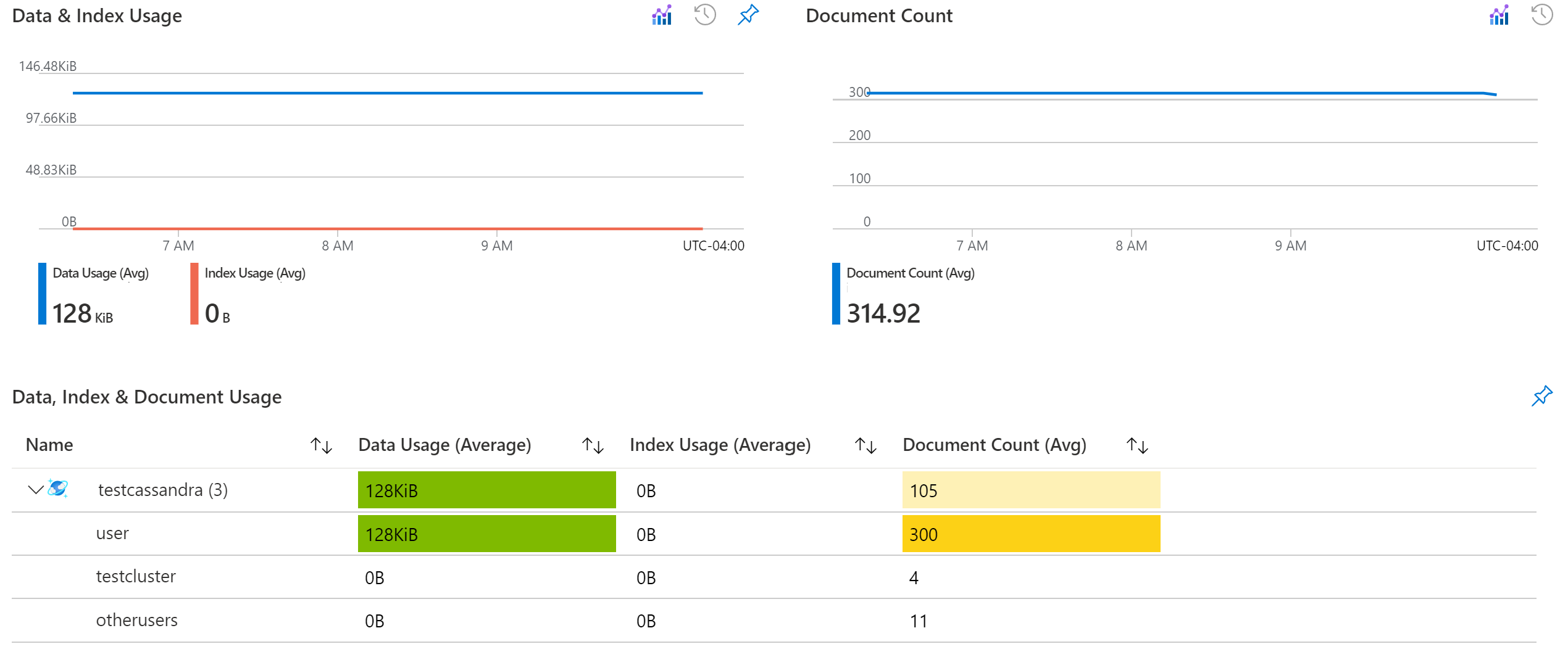This screenshot has width=1568, height=665.
Task: Open metrics chart icon for Data & Index Usage
Action: pyautogui.click(x=661, y=15)
